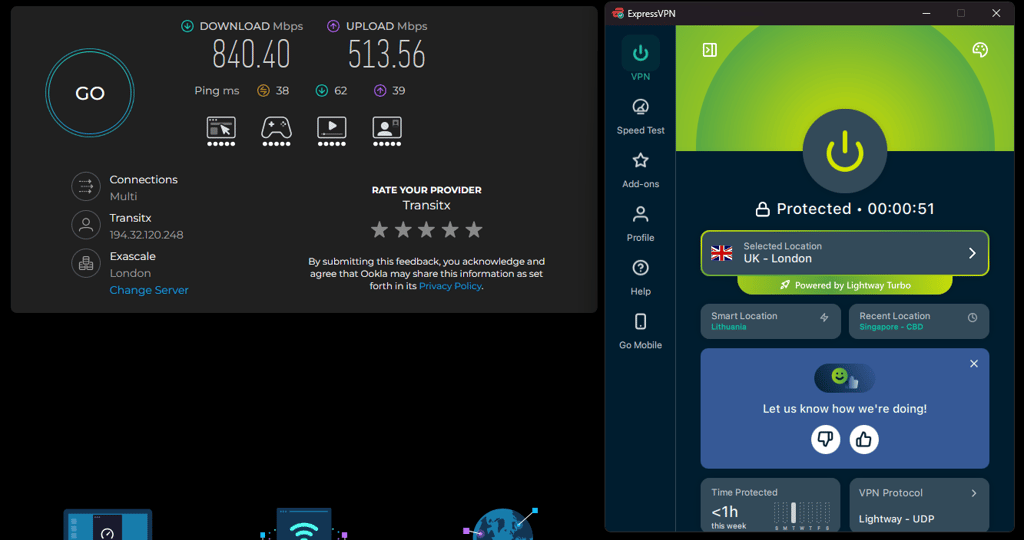
Task: Close the ExpressVPN window
Action: 996,13
